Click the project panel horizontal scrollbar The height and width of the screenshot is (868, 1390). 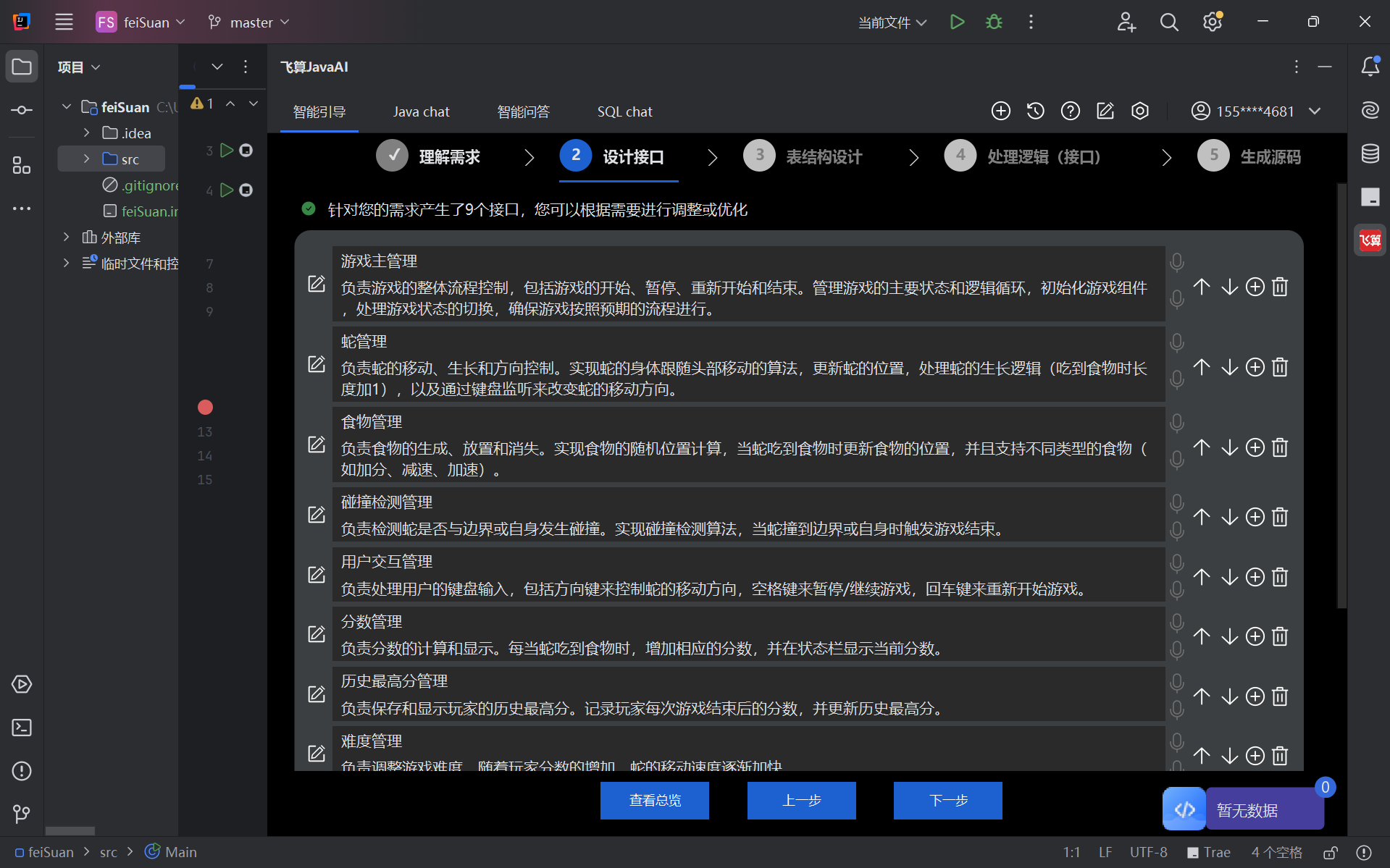tap(70, 830)
